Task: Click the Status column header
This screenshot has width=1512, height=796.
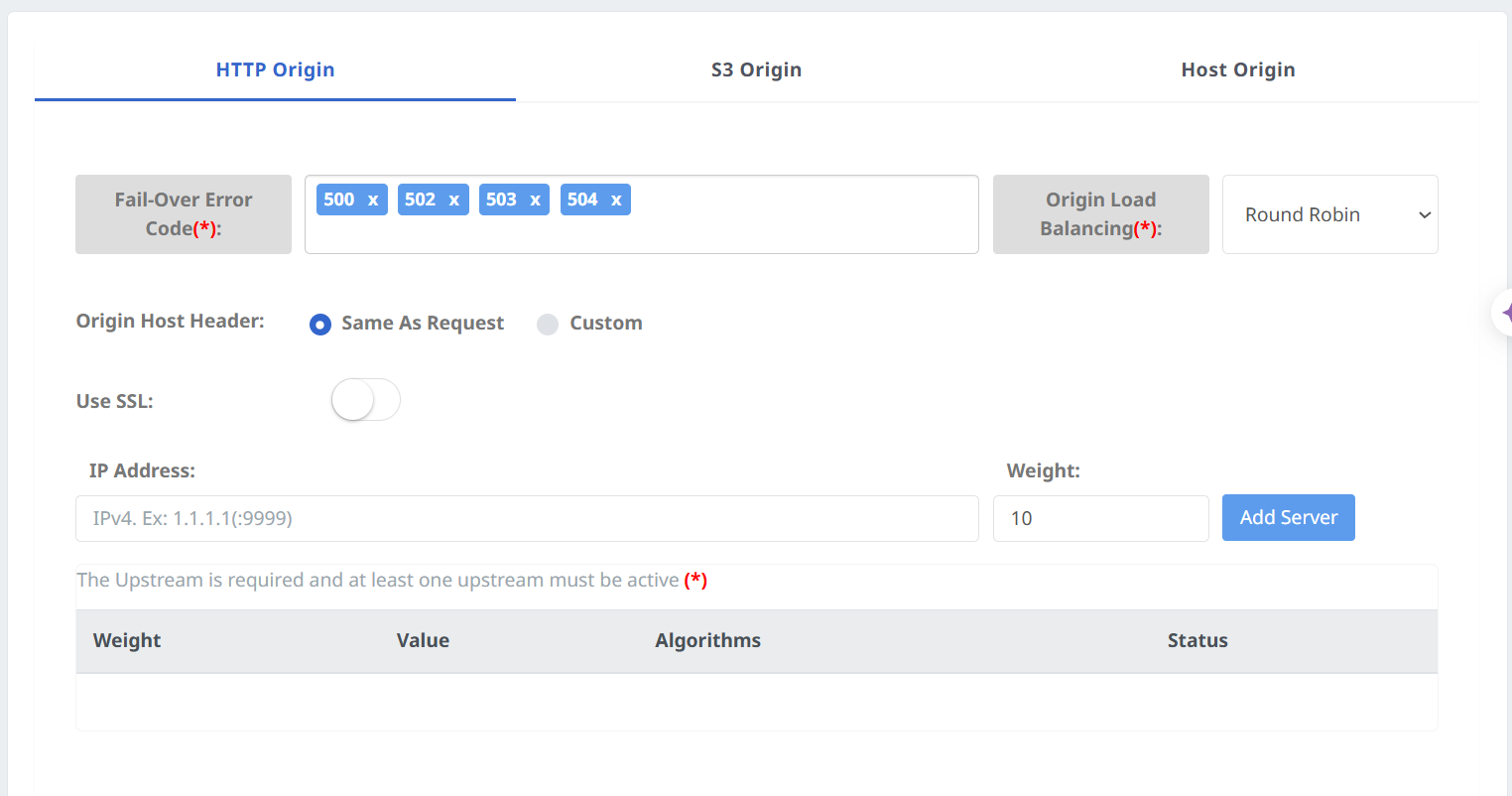Action: point(1197,641)
